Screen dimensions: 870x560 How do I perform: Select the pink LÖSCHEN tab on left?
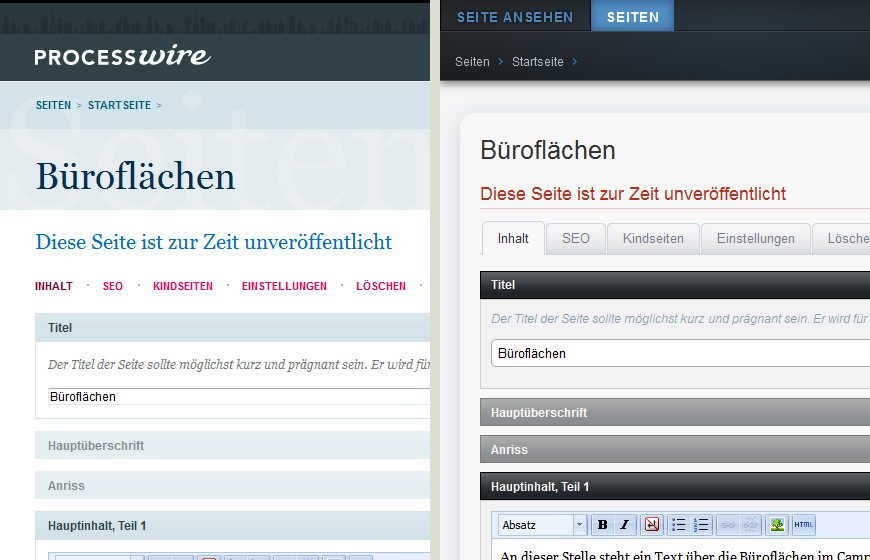coord(381,286)
